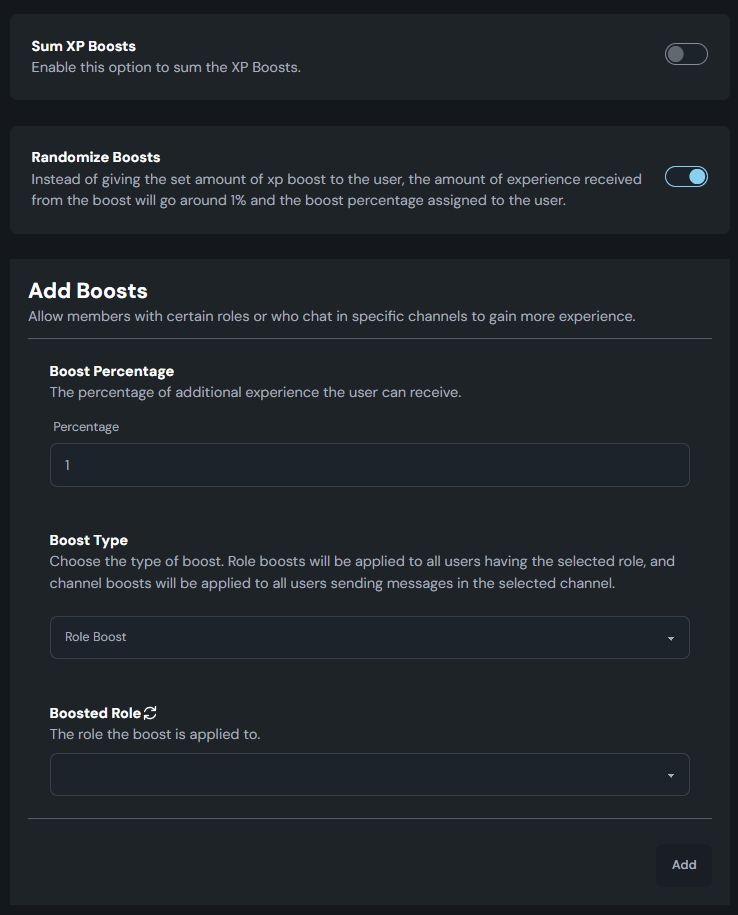The image size is (738, 915).
Task: Click the Boost Percentage label
Action: pyautogui.click(x=111, y=371)
